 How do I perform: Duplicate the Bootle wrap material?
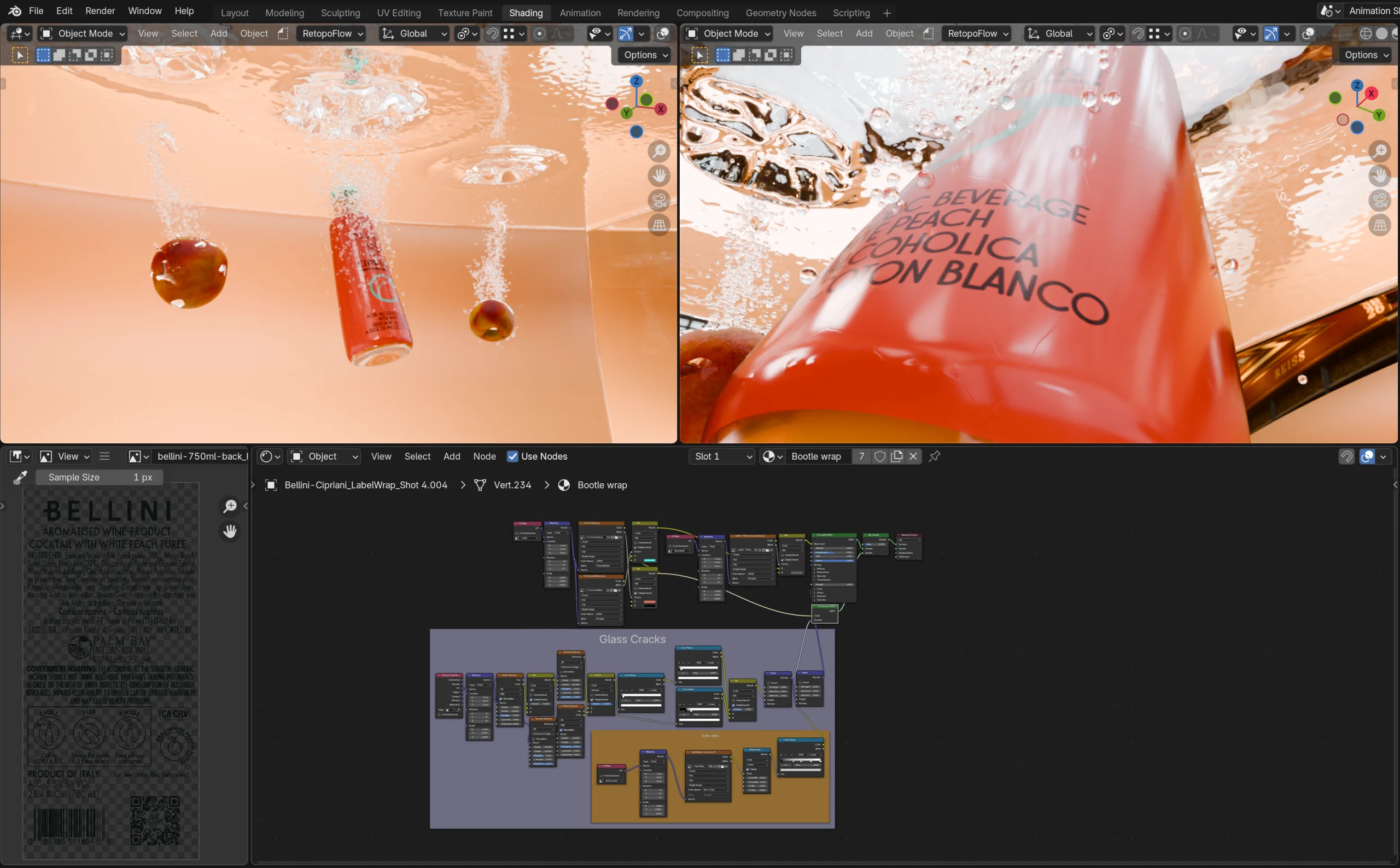896,456
